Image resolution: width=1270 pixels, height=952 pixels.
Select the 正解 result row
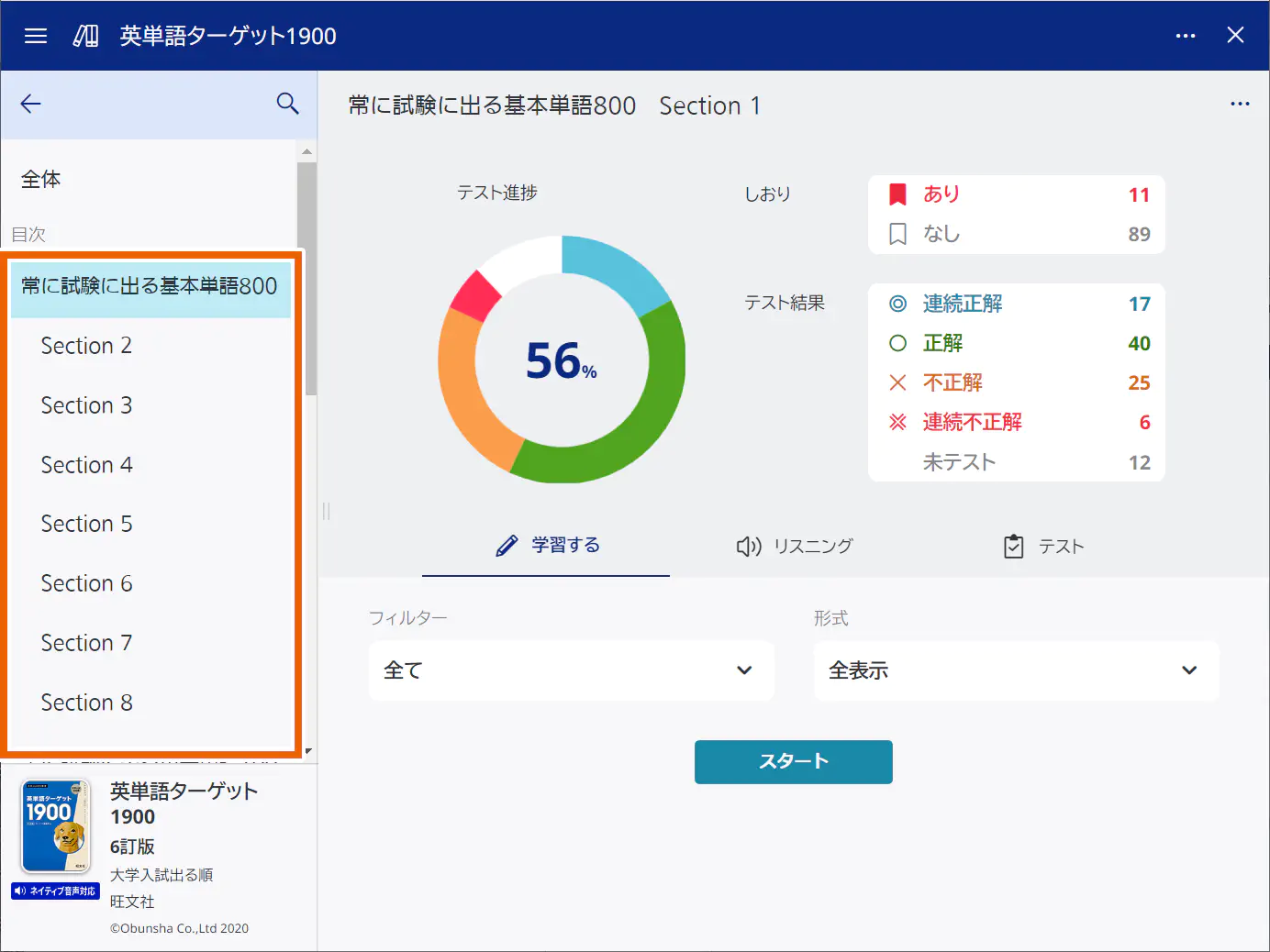[x=1017, y=343]
